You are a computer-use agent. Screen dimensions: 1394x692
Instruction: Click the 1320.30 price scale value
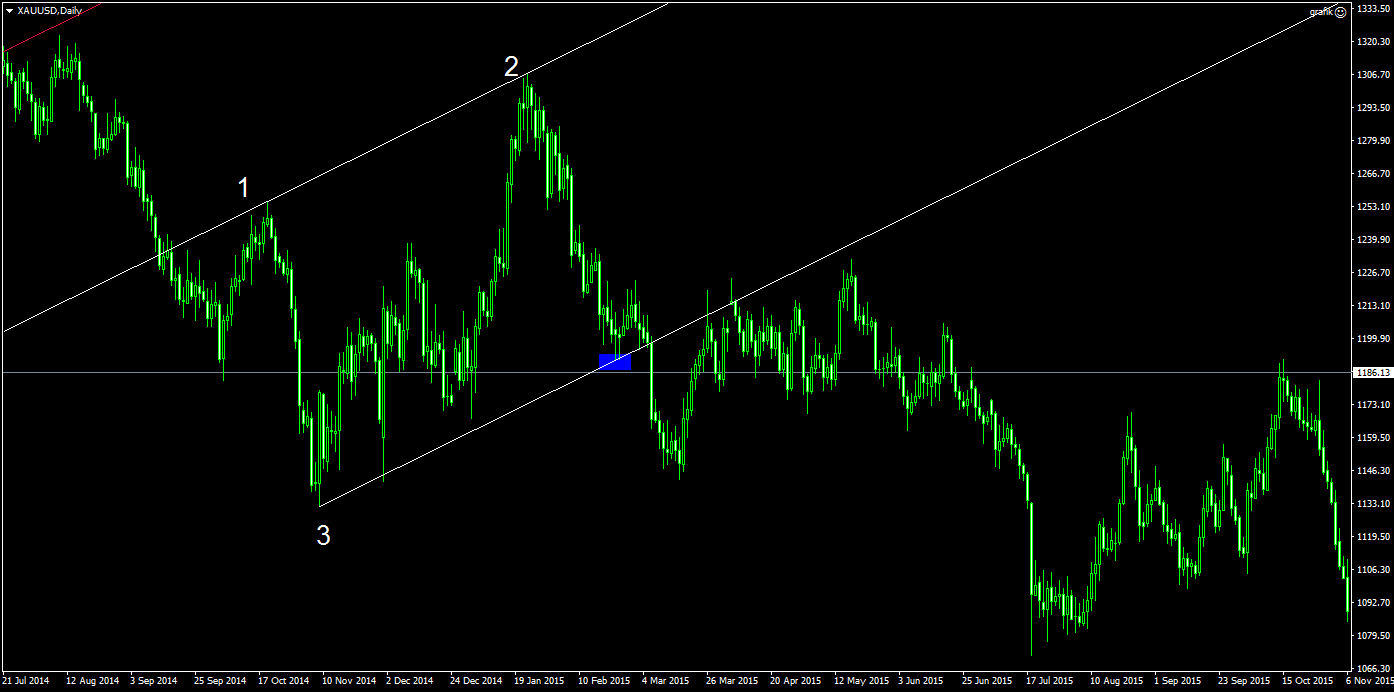pyautogui.click(x=1375, y=41)
